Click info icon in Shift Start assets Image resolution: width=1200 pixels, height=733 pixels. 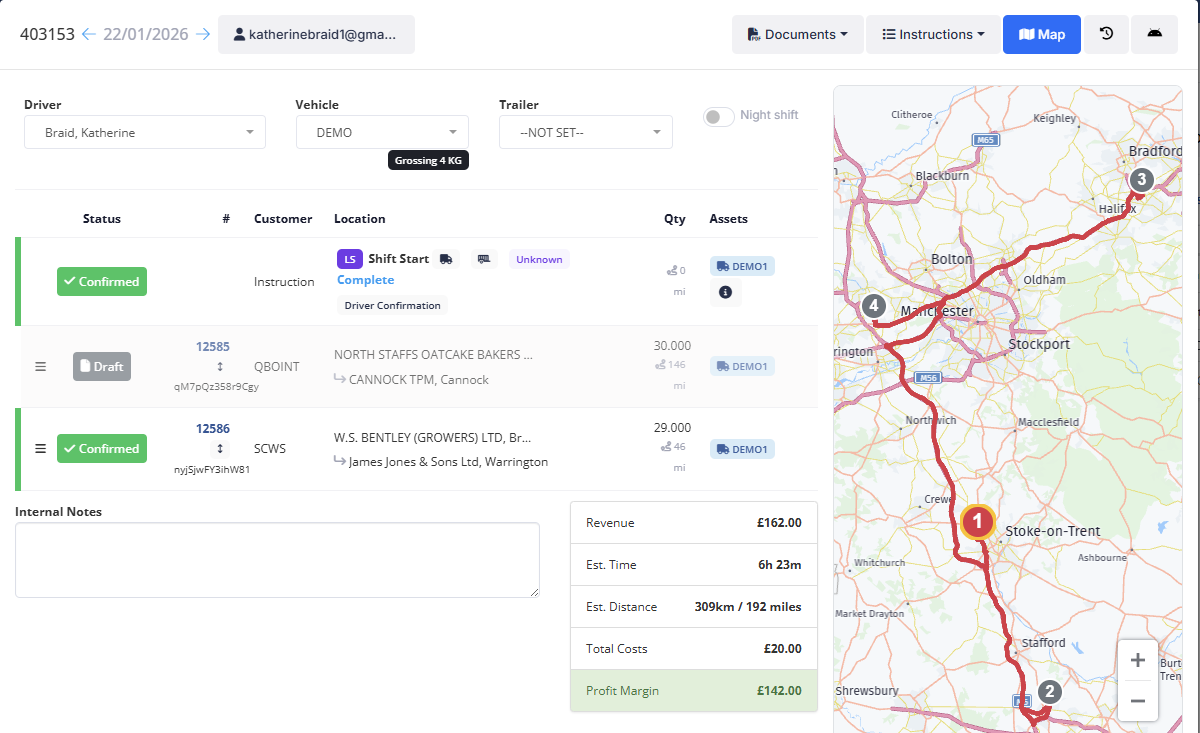[x=725, y=292]
